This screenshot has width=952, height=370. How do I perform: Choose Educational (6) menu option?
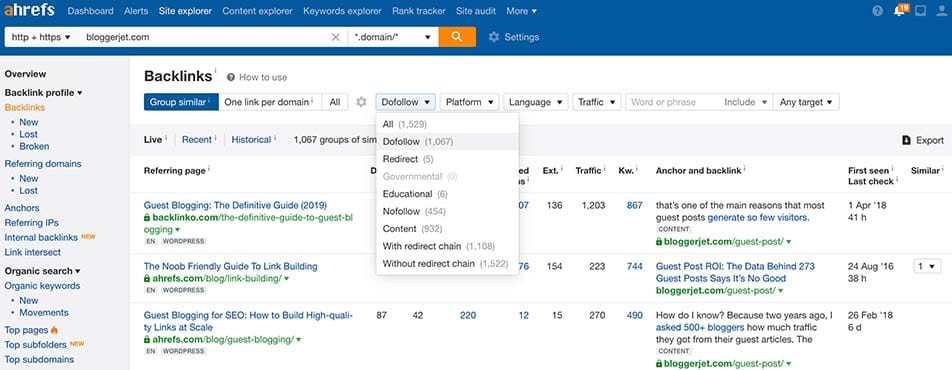point(447,194)
